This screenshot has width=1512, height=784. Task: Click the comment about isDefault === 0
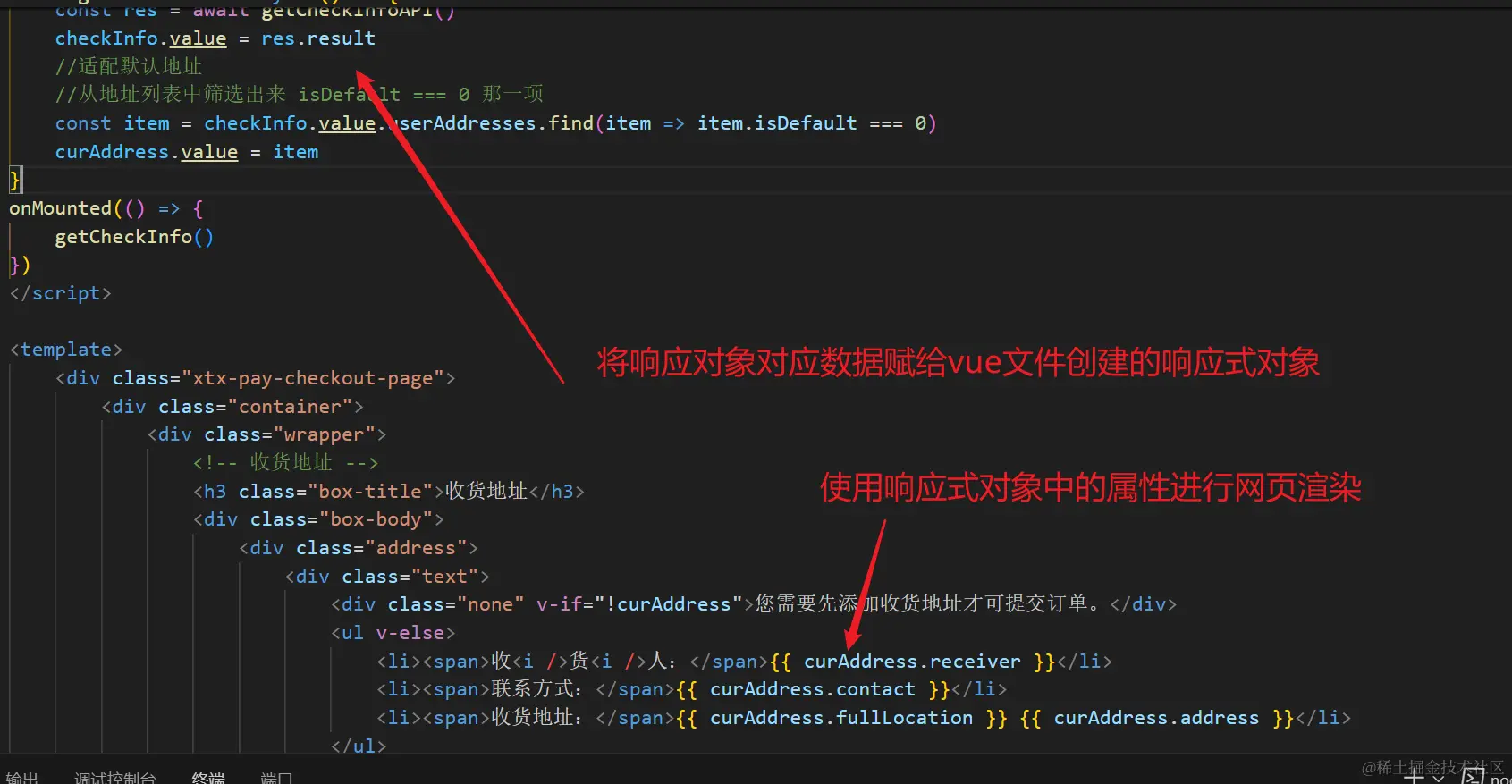click(x=299, y=94)
